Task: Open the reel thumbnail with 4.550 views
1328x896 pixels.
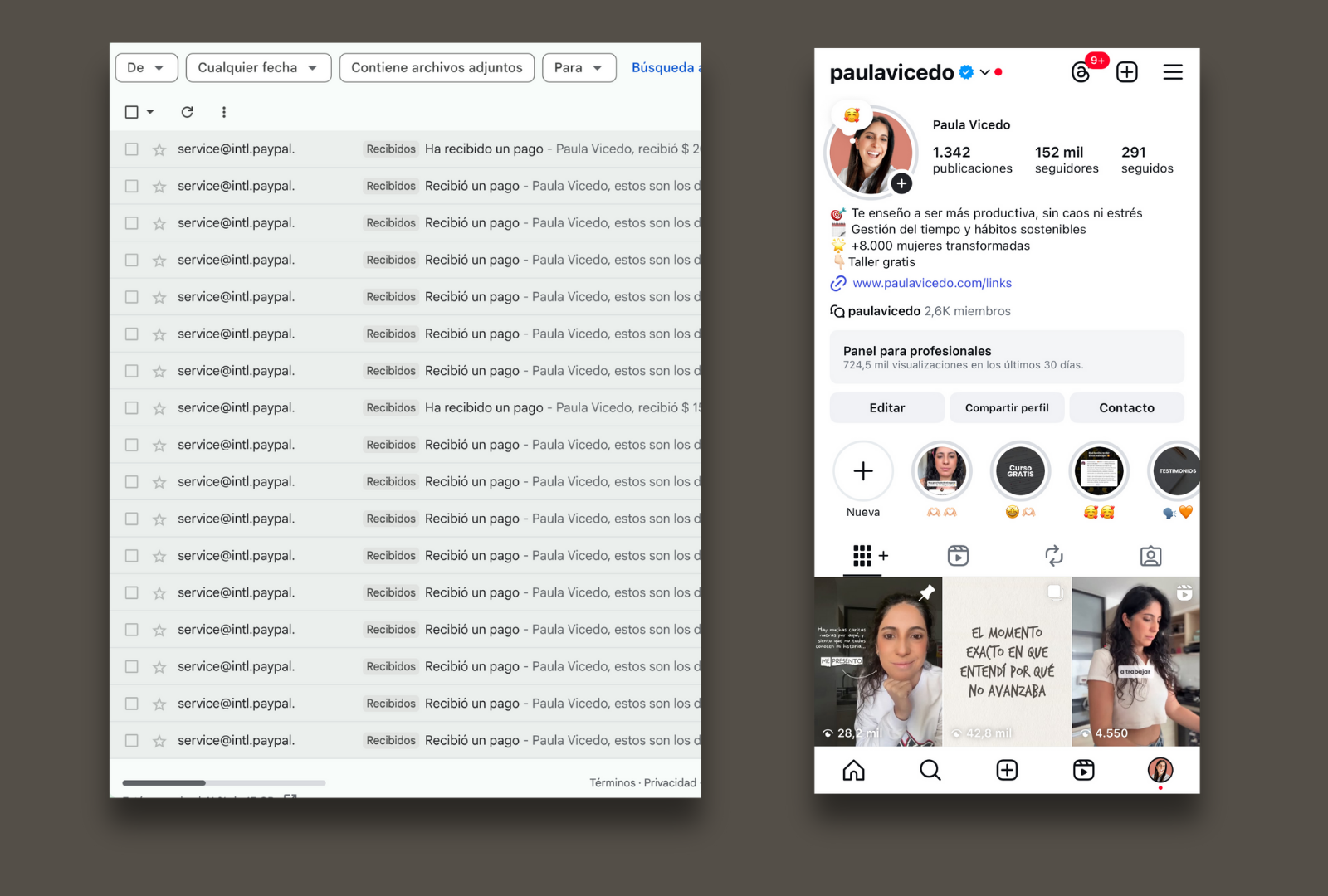Action: click(1136, 662)
